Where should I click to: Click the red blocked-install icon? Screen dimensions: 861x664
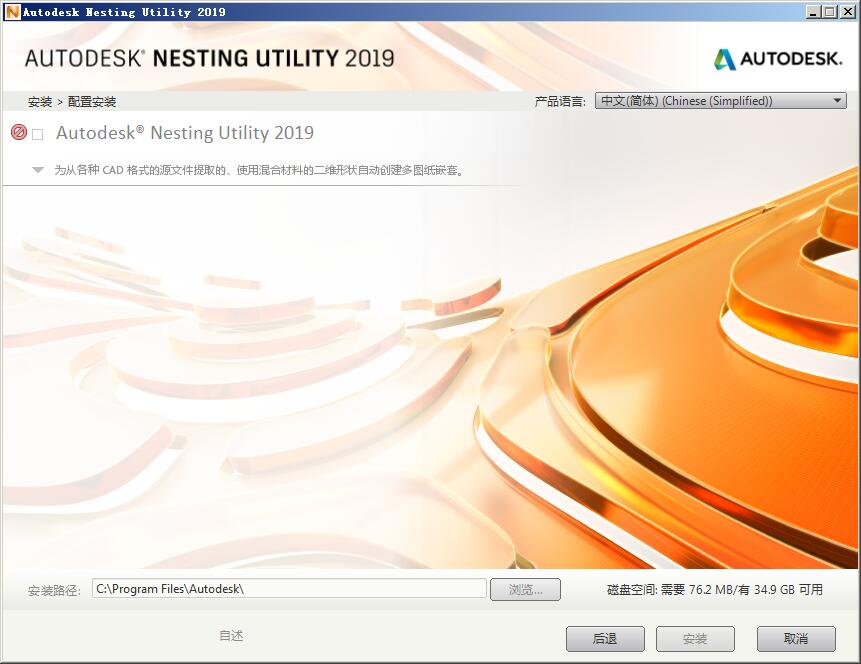(19, 132)
